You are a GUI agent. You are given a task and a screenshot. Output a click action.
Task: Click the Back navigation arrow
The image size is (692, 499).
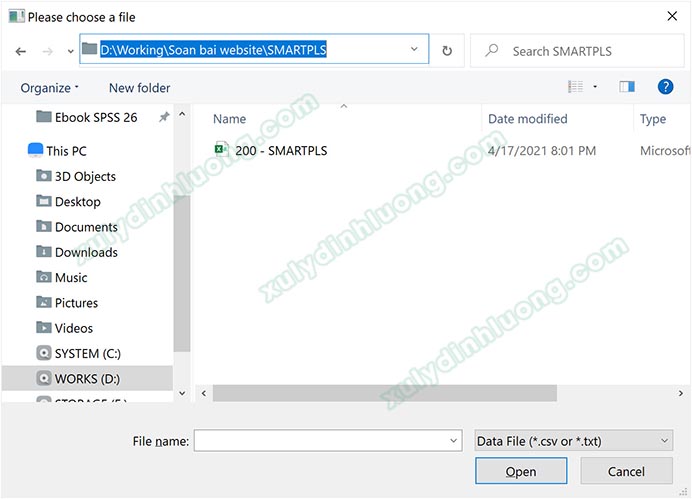[x=21, y=50]
